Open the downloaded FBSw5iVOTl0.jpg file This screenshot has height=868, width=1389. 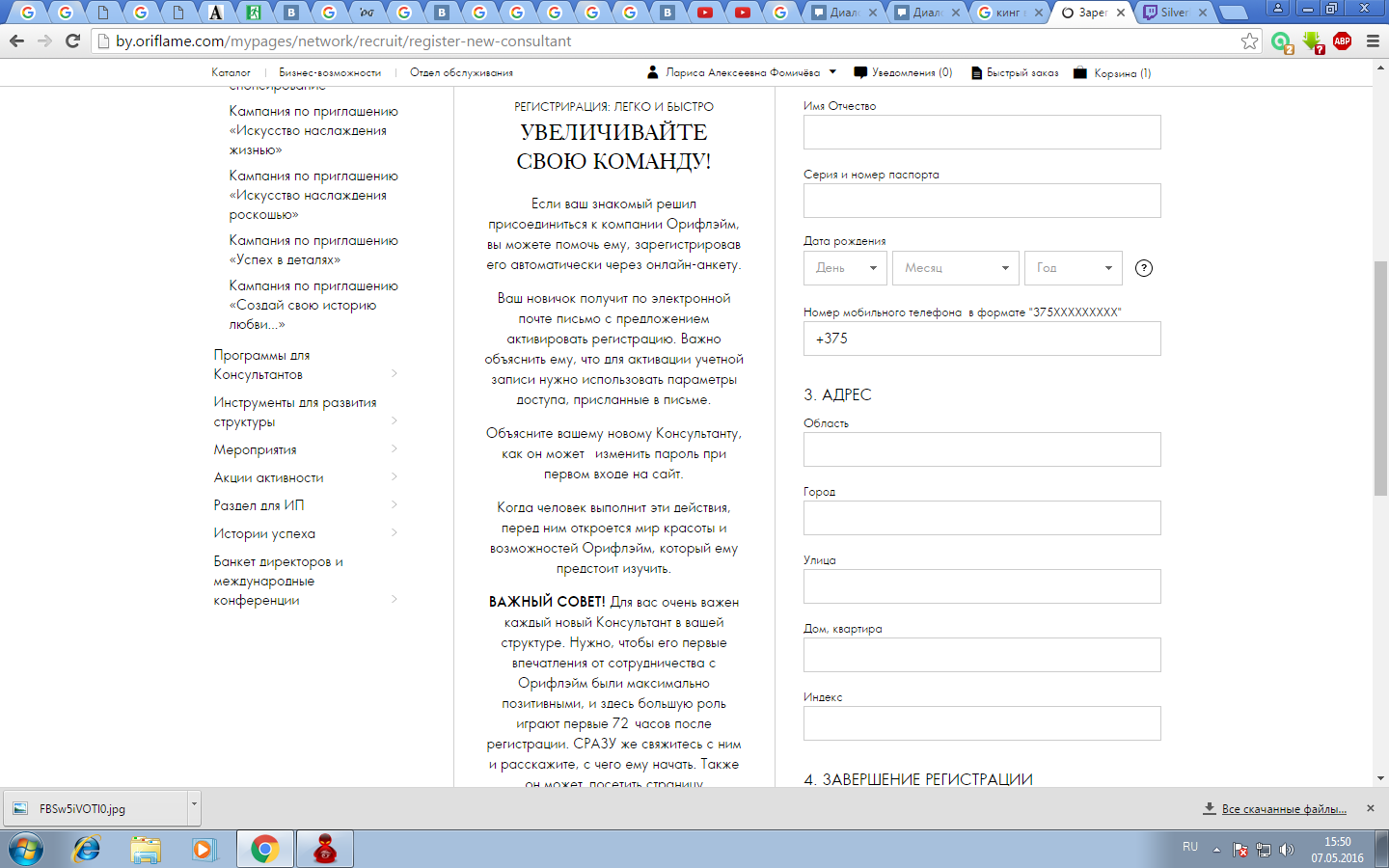coord(96,808)
